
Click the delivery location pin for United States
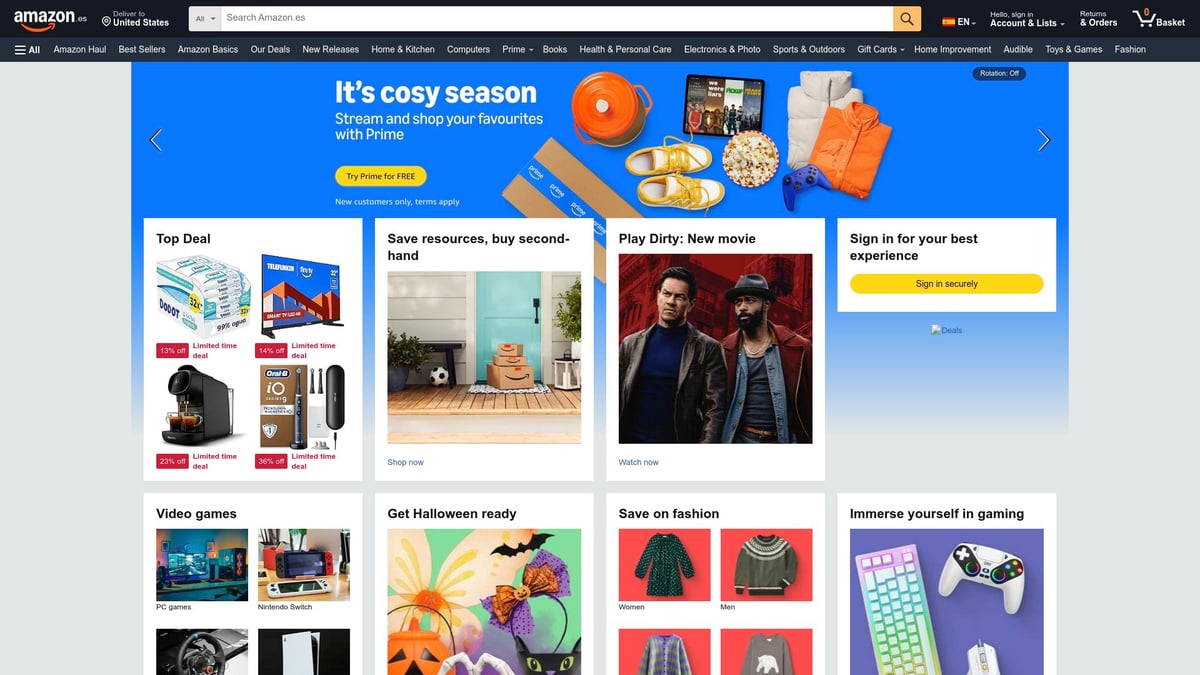(x=107, y=21)
